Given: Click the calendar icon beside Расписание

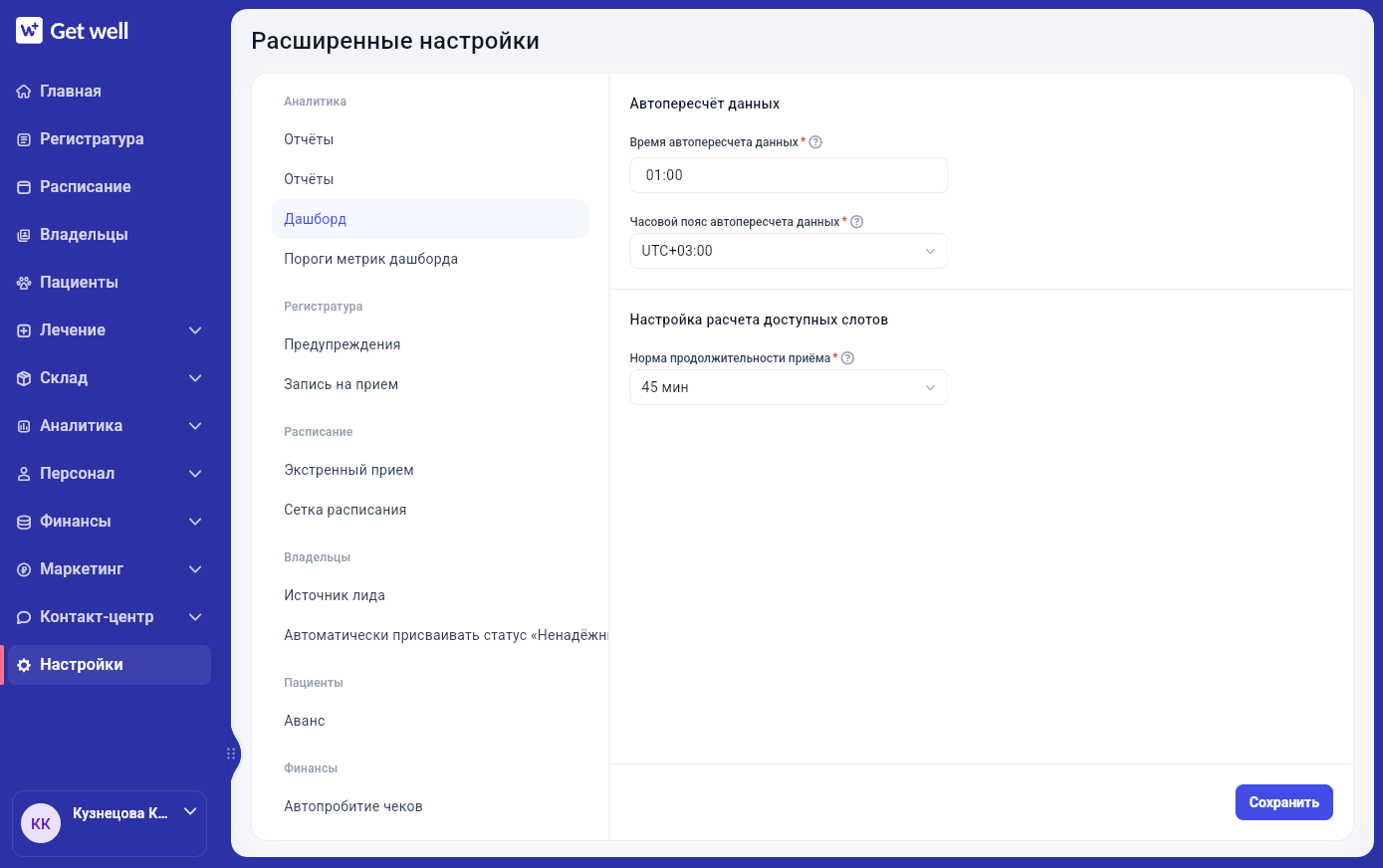Looking at the screenshot, I should [x=24, y=187].
